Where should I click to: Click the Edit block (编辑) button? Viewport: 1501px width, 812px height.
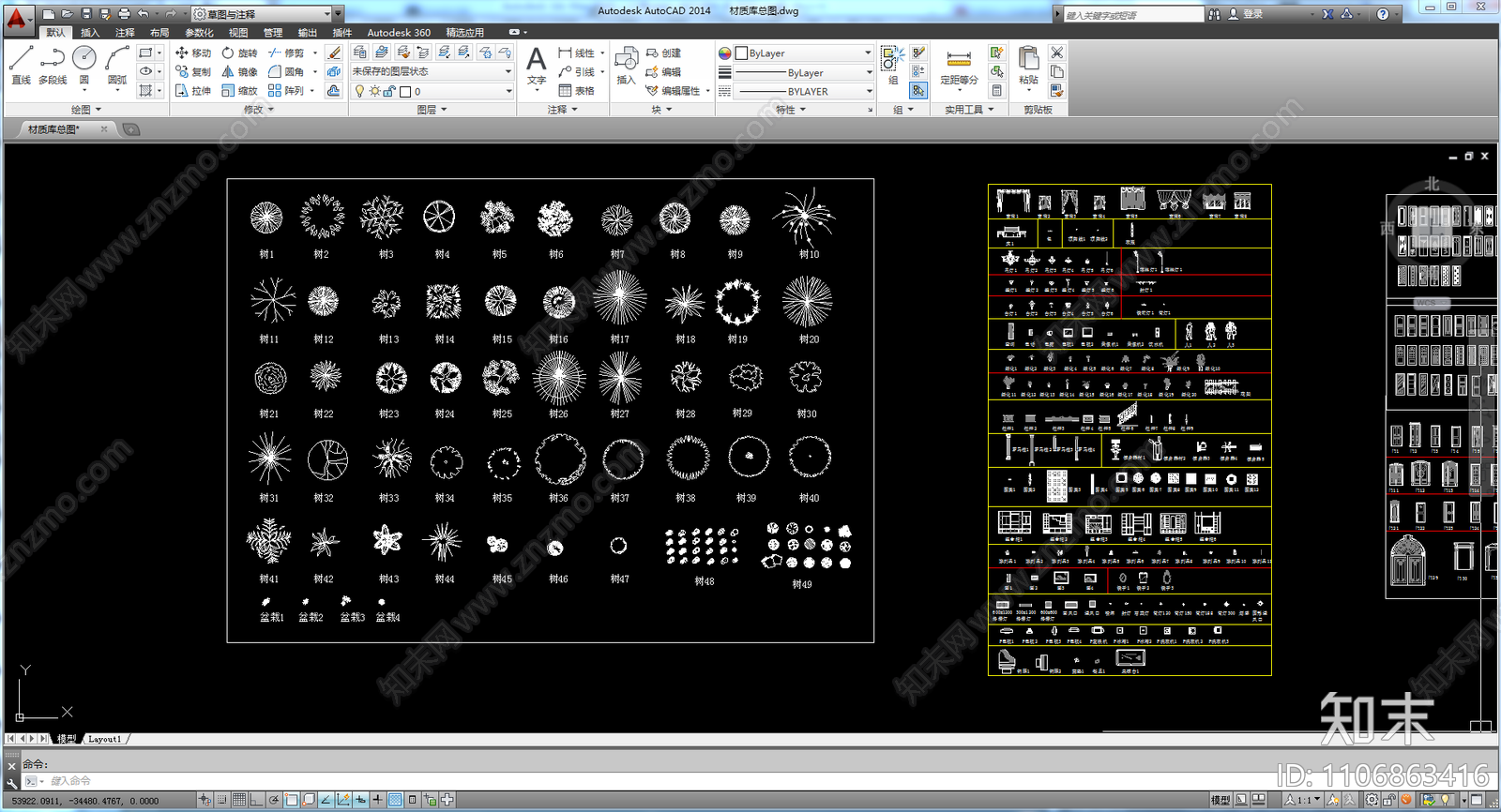click(x=663, y=72)
